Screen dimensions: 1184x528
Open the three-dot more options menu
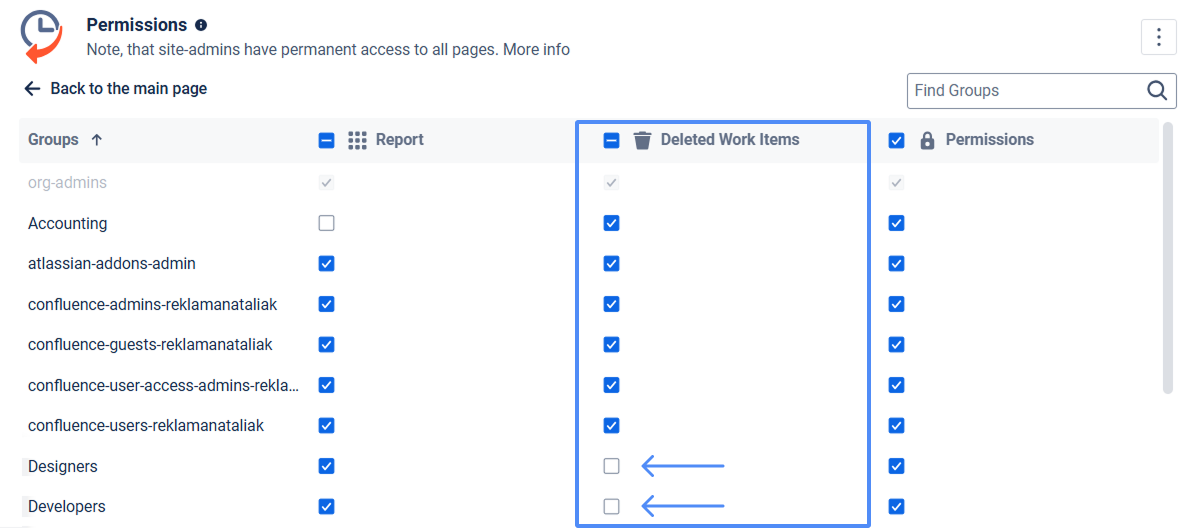[1158, 37]
